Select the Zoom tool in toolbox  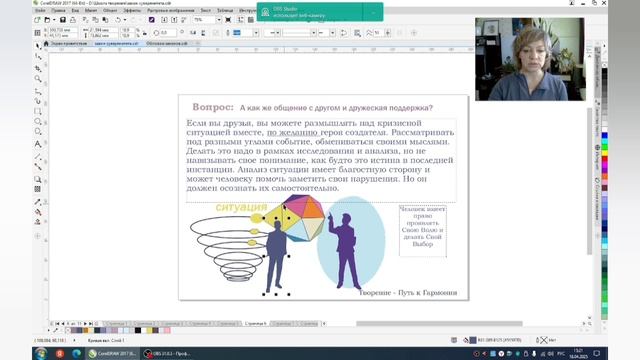point(38,78)
